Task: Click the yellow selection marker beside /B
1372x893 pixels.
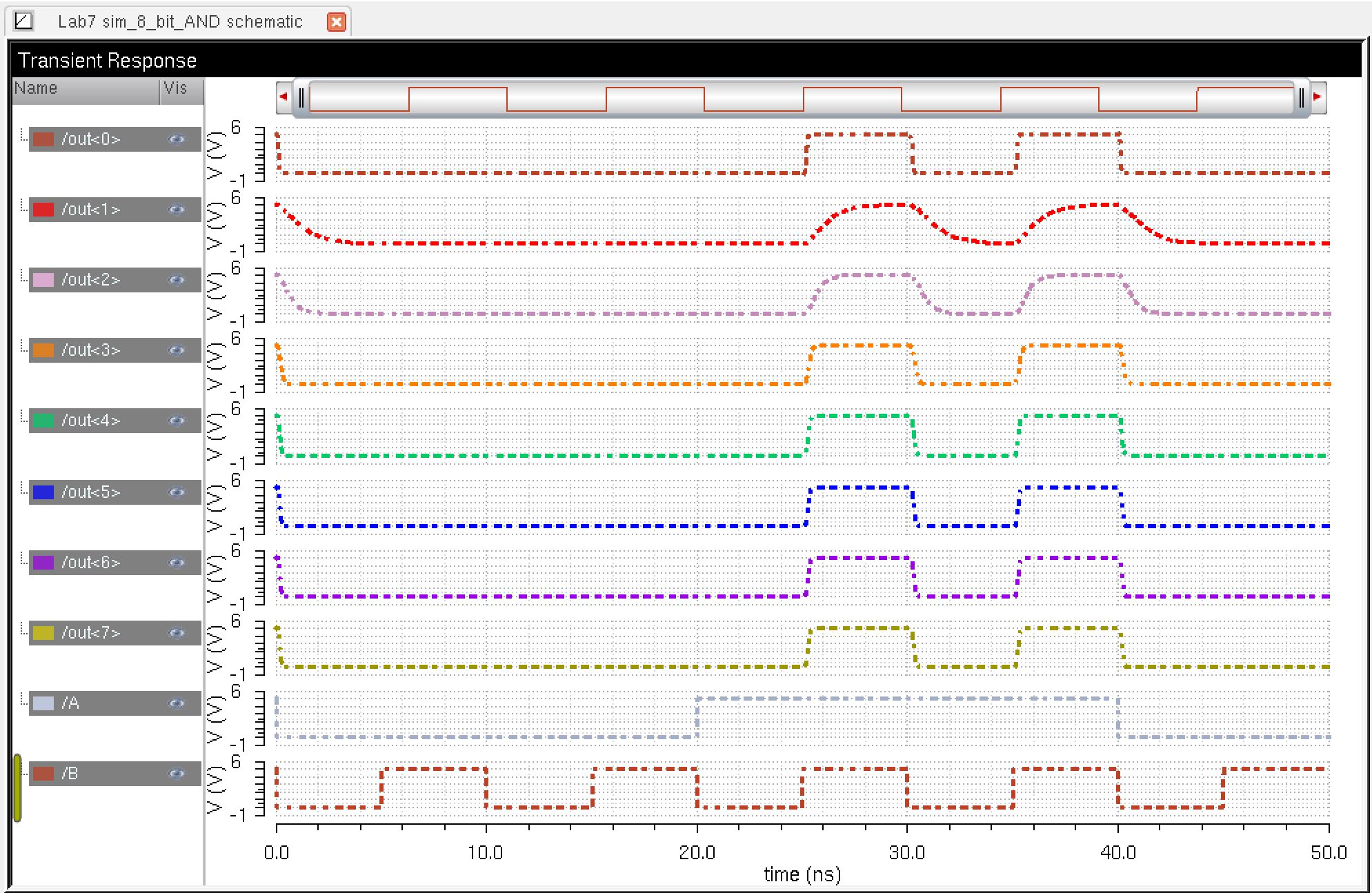Action: 17,788
